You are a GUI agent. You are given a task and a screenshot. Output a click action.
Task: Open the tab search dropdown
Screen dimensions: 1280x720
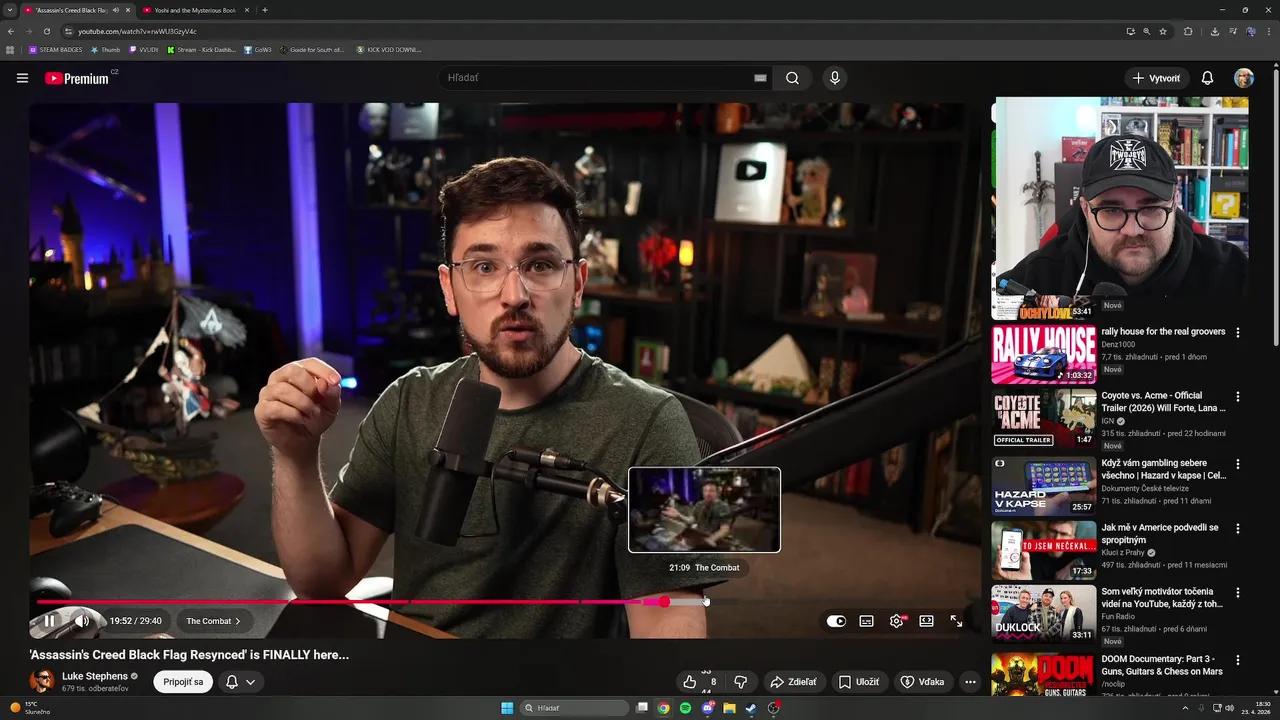pyautogui.click(x=9, y=10)
